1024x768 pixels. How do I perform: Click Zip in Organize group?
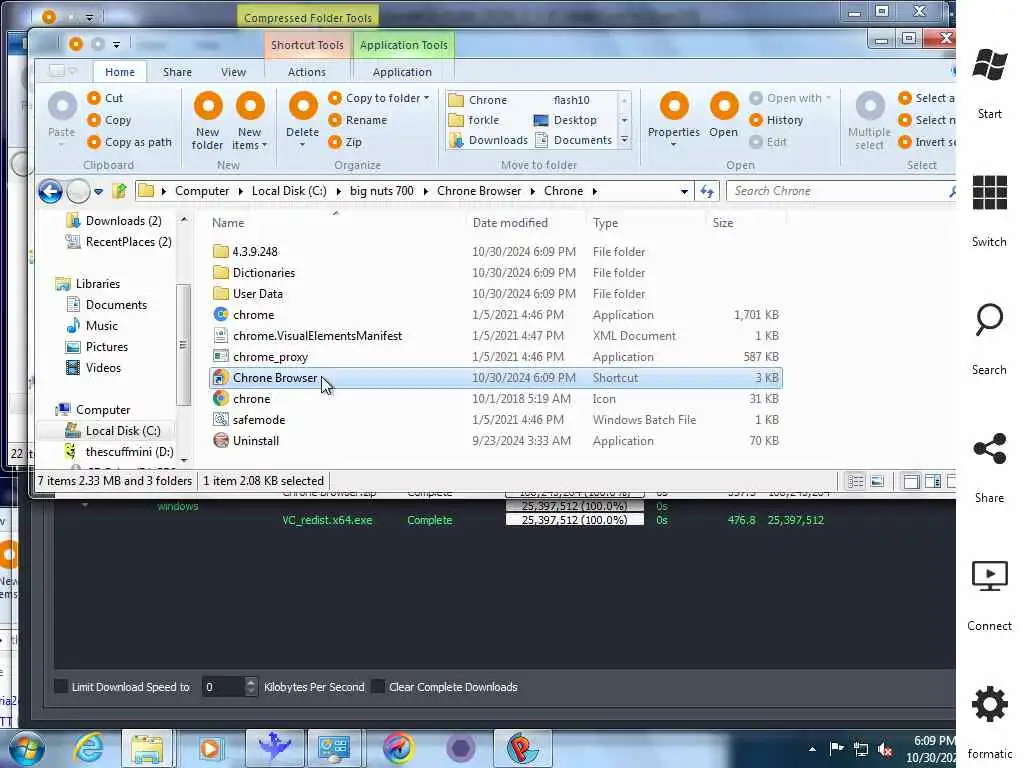tap(345, 142)
